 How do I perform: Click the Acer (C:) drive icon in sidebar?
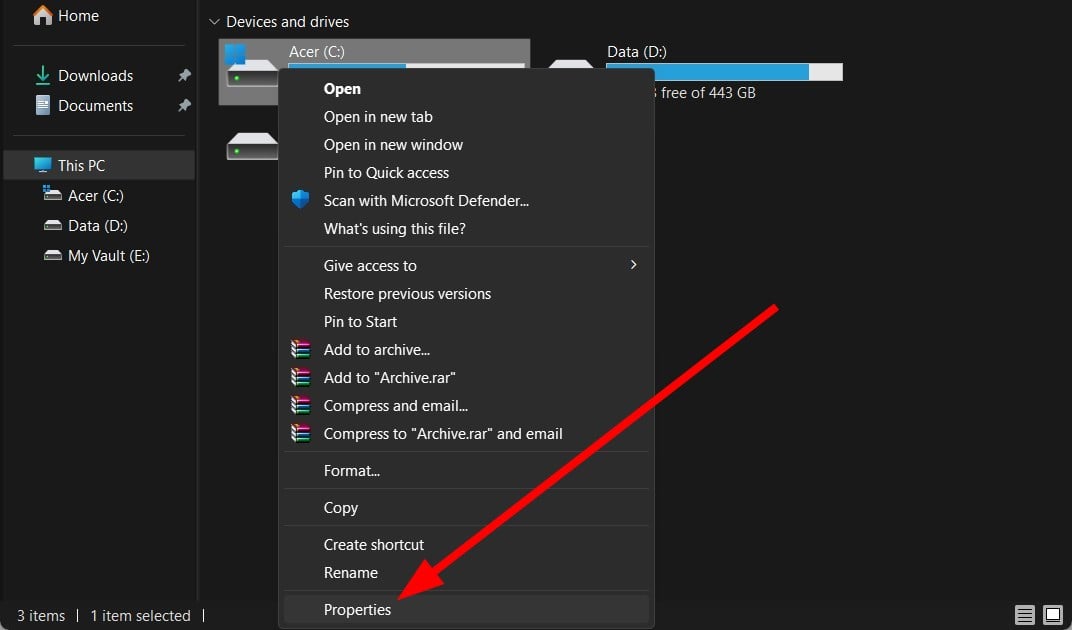52,194
